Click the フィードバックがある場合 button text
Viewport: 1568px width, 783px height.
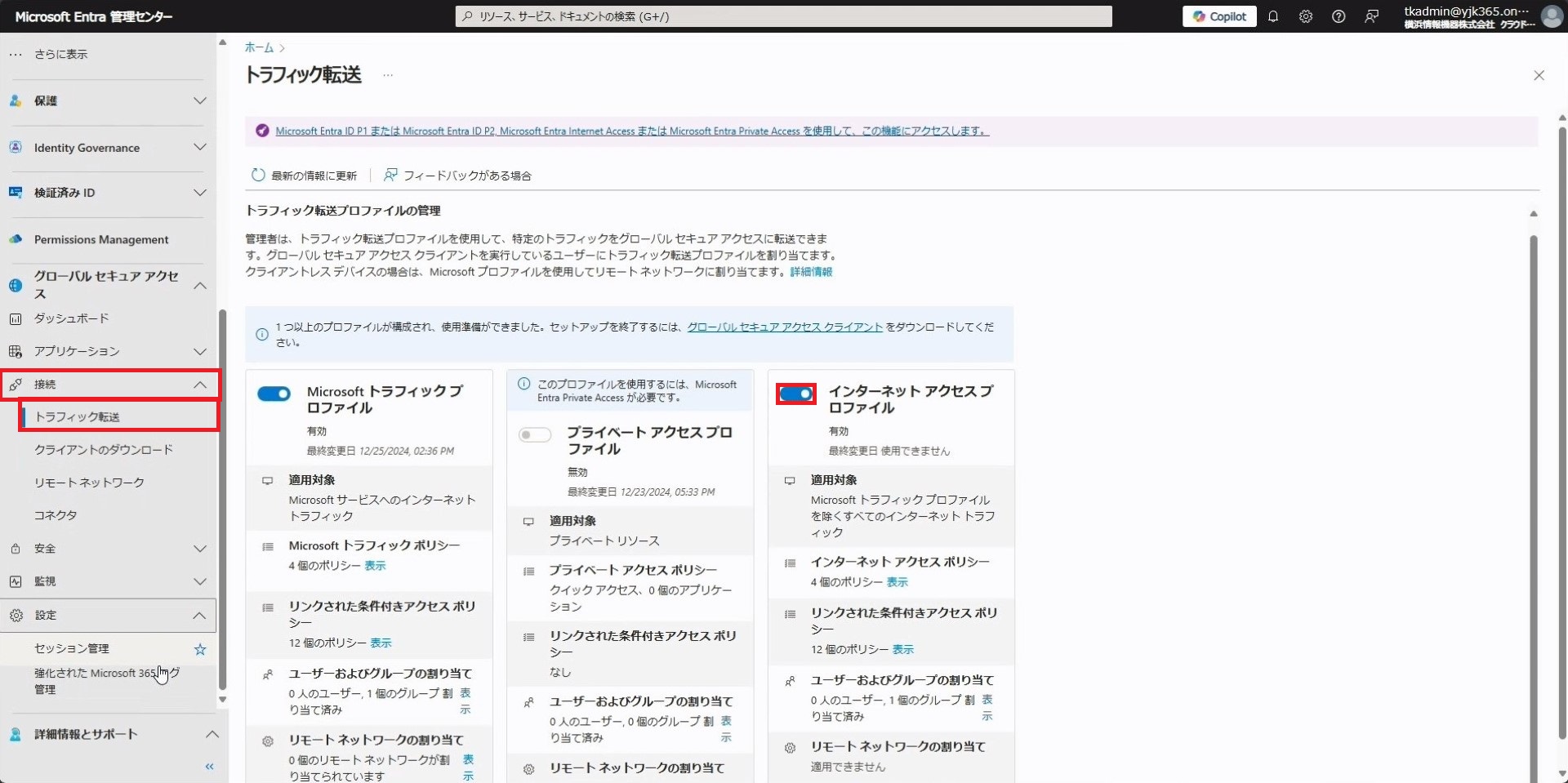pyautogui.click(x=467, y=176)
